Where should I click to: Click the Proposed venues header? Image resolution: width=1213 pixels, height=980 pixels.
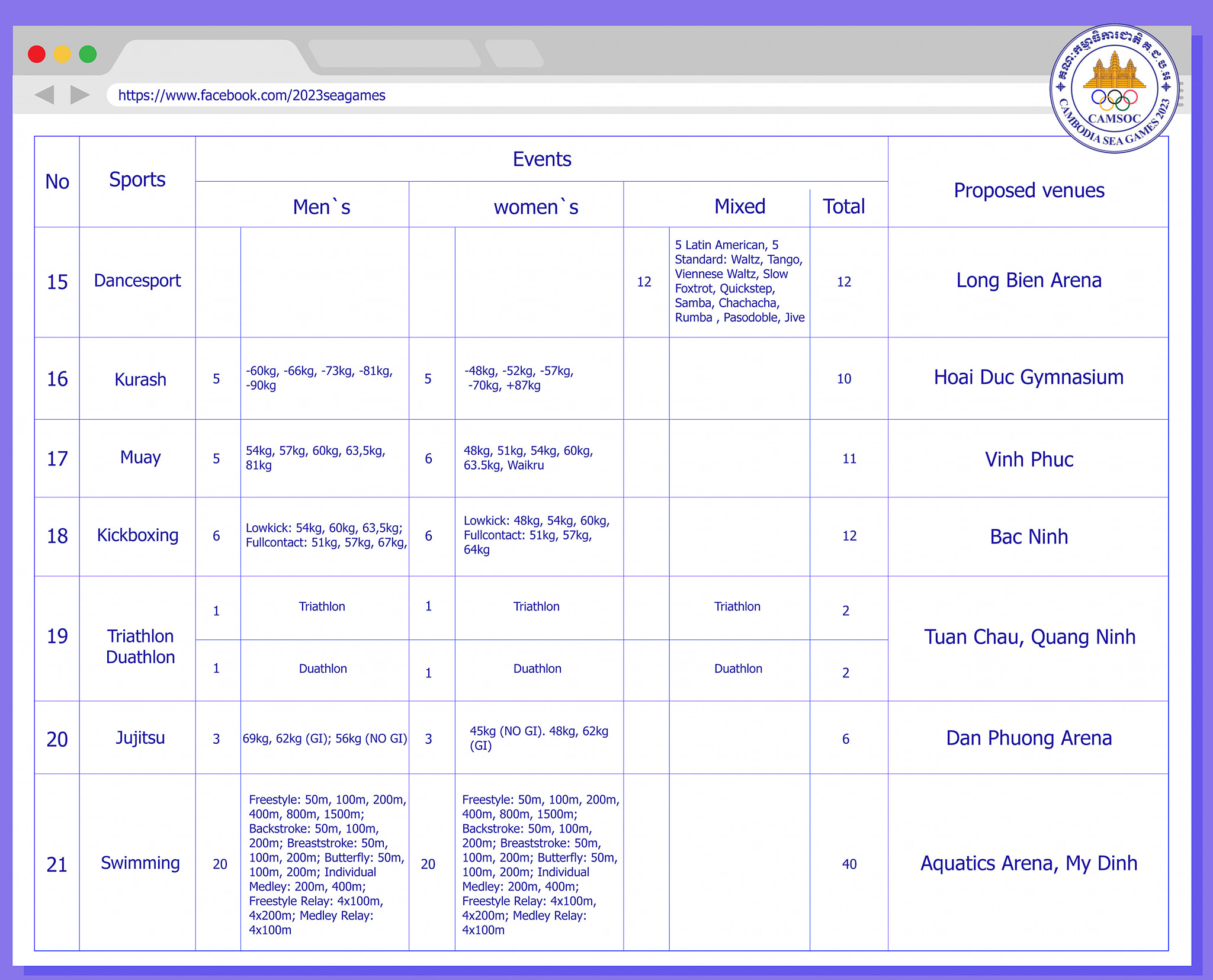point(1029,190)
